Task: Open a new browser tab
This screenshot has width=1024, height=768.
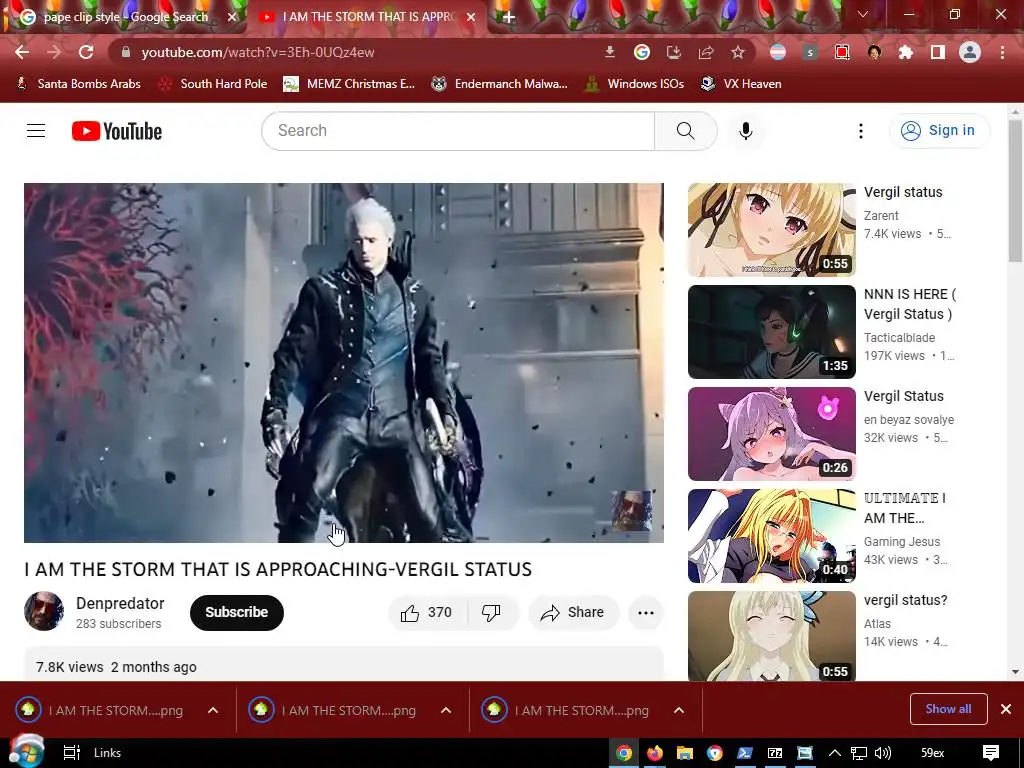Action: coord(509,18)
